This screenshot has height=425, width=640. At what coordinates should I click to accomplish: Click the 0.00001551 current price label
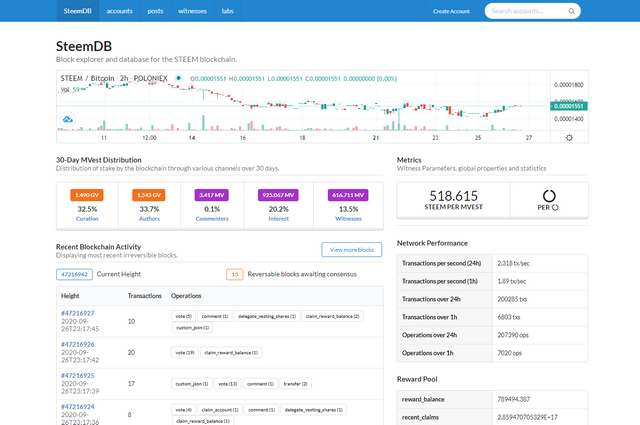pyautogui.click(x=569, y=106)
